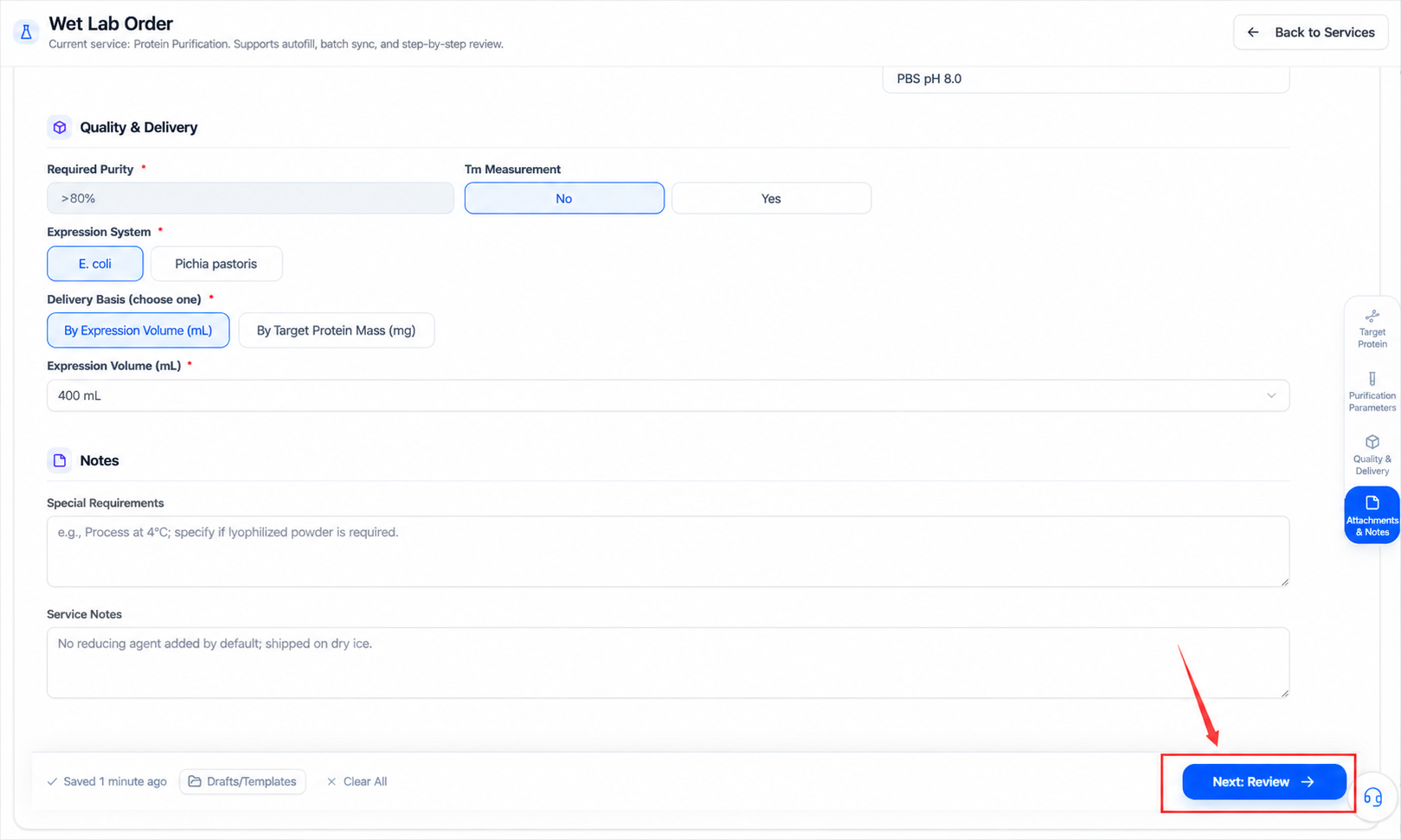Click the flask icon beside Wet Lab Order

click(x=26, y=32)
